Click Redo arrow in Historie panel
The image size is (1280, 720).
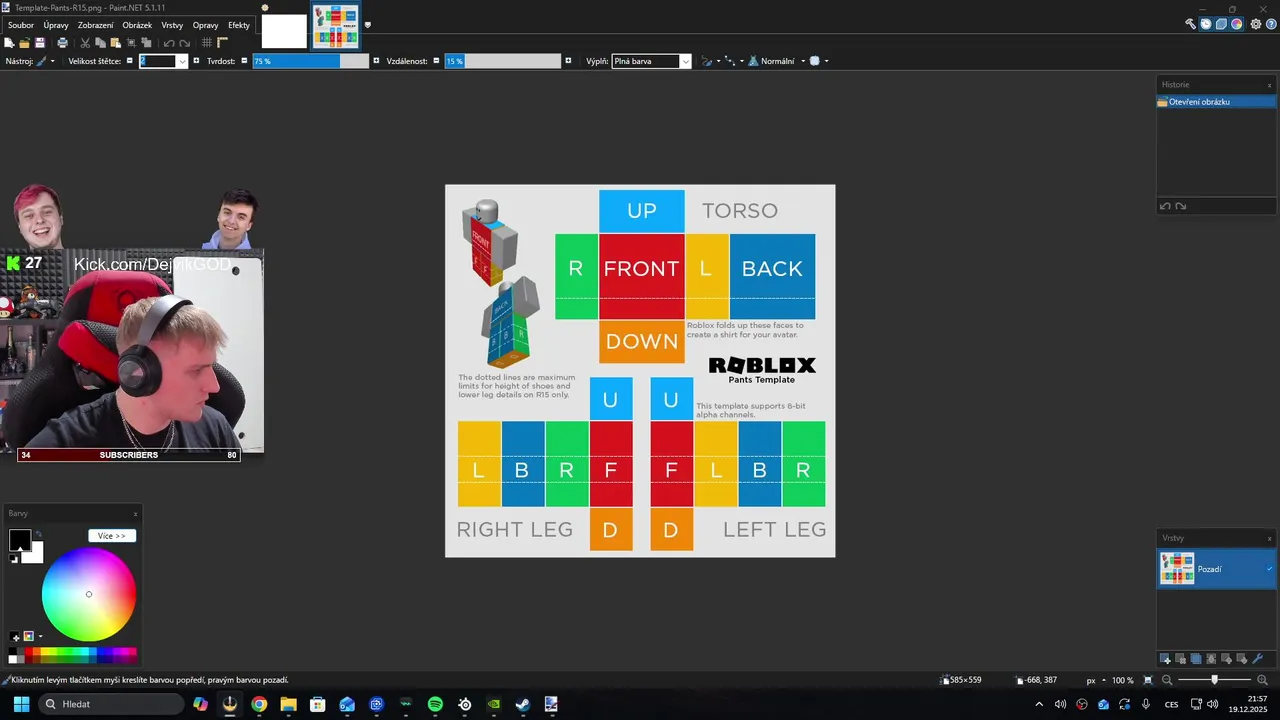[1180, 206]
